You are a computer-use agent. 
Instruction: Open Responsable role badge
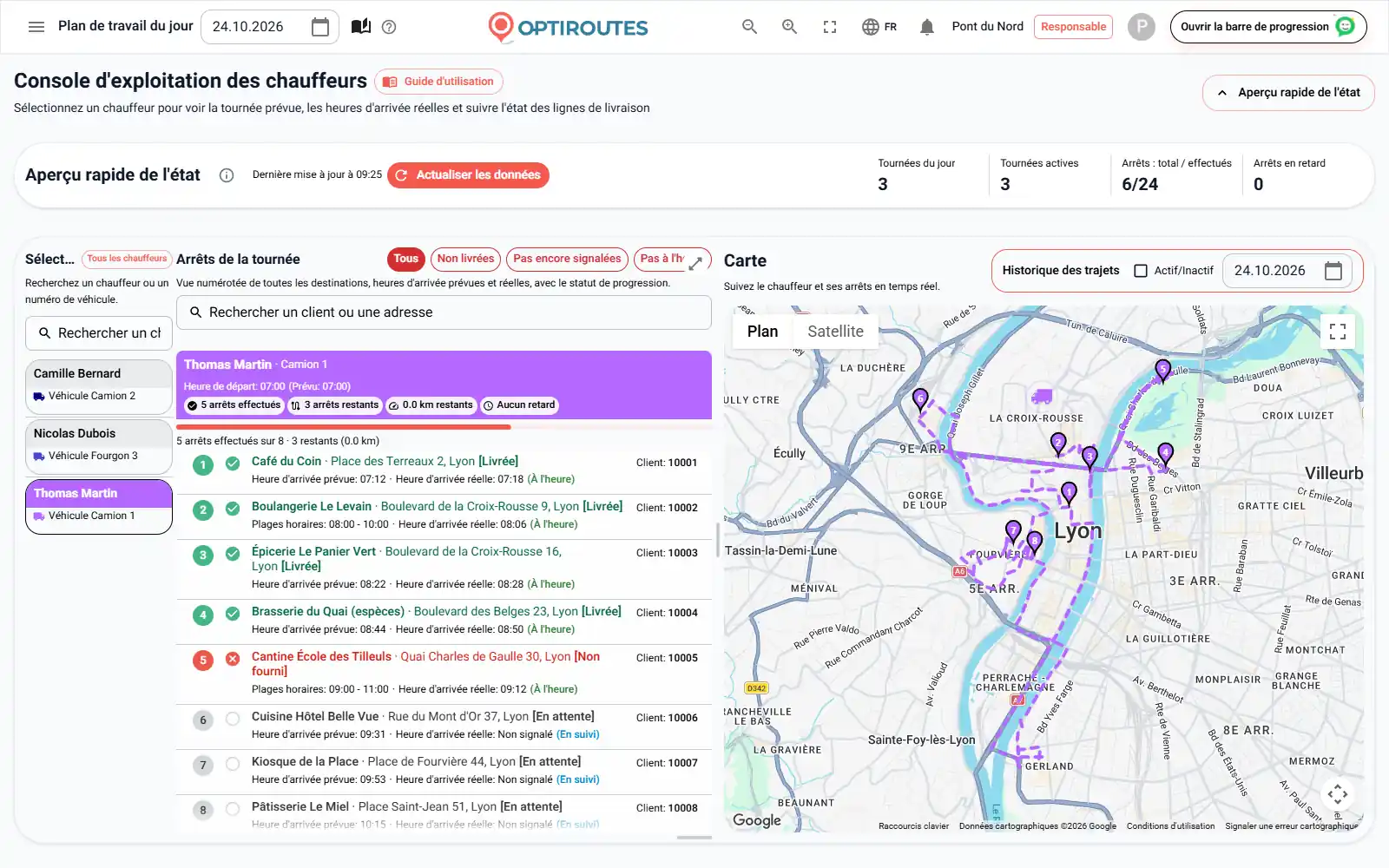click(1073, 27)
